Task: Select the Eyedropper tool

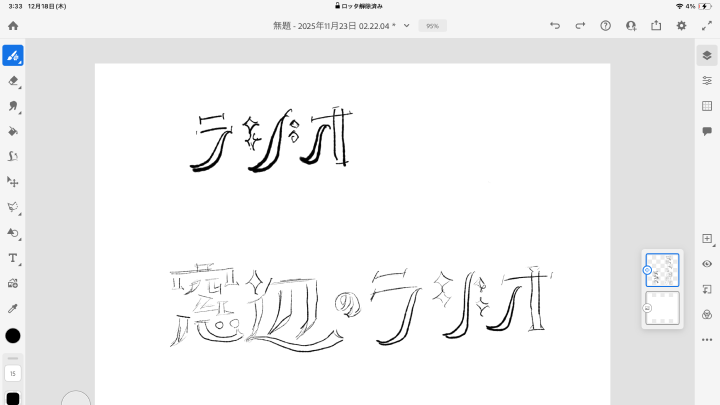Action: (13, 309)
